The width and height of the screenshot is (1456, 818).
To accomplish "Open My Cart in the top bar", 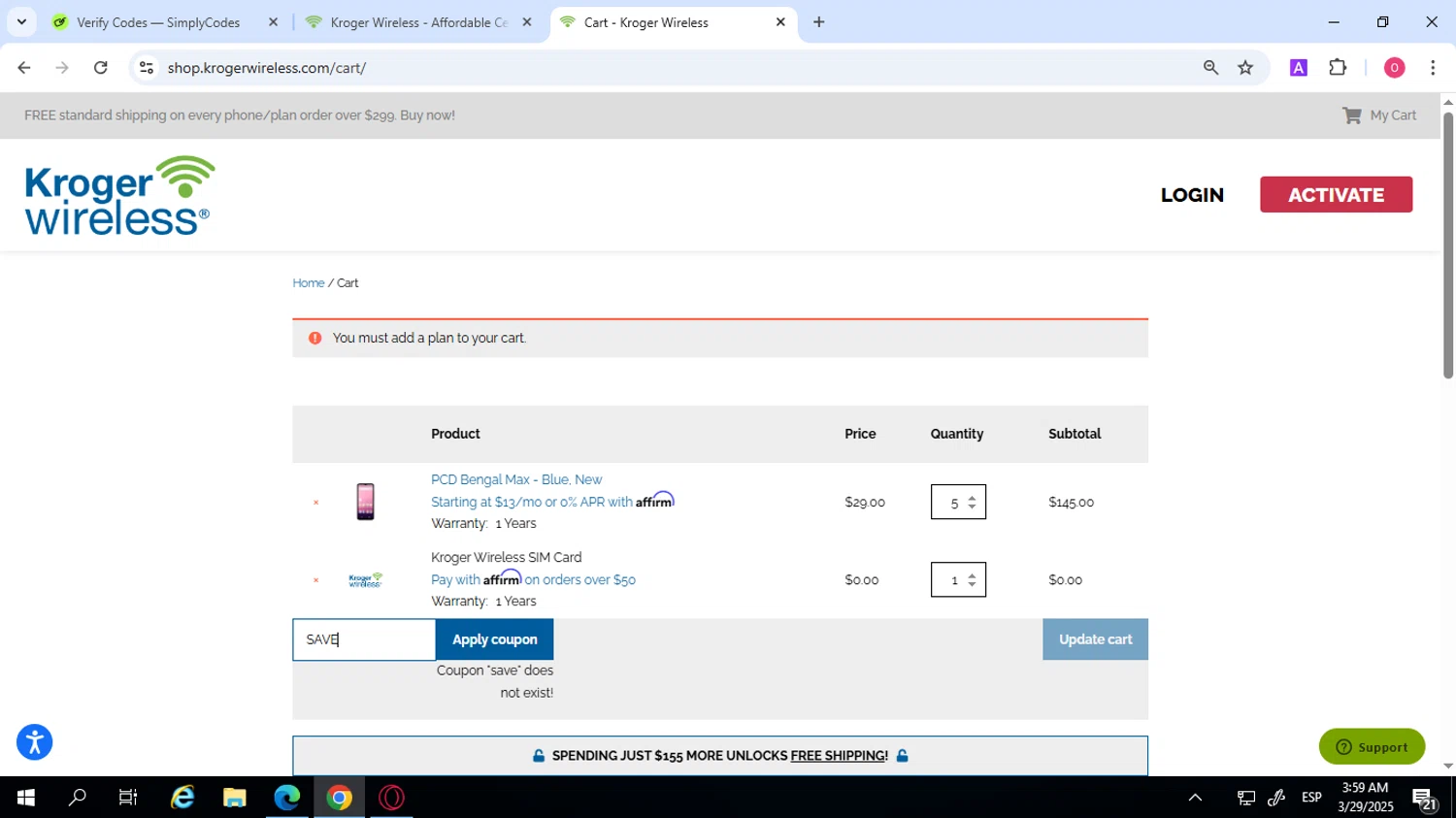I will pos(1379,115).
